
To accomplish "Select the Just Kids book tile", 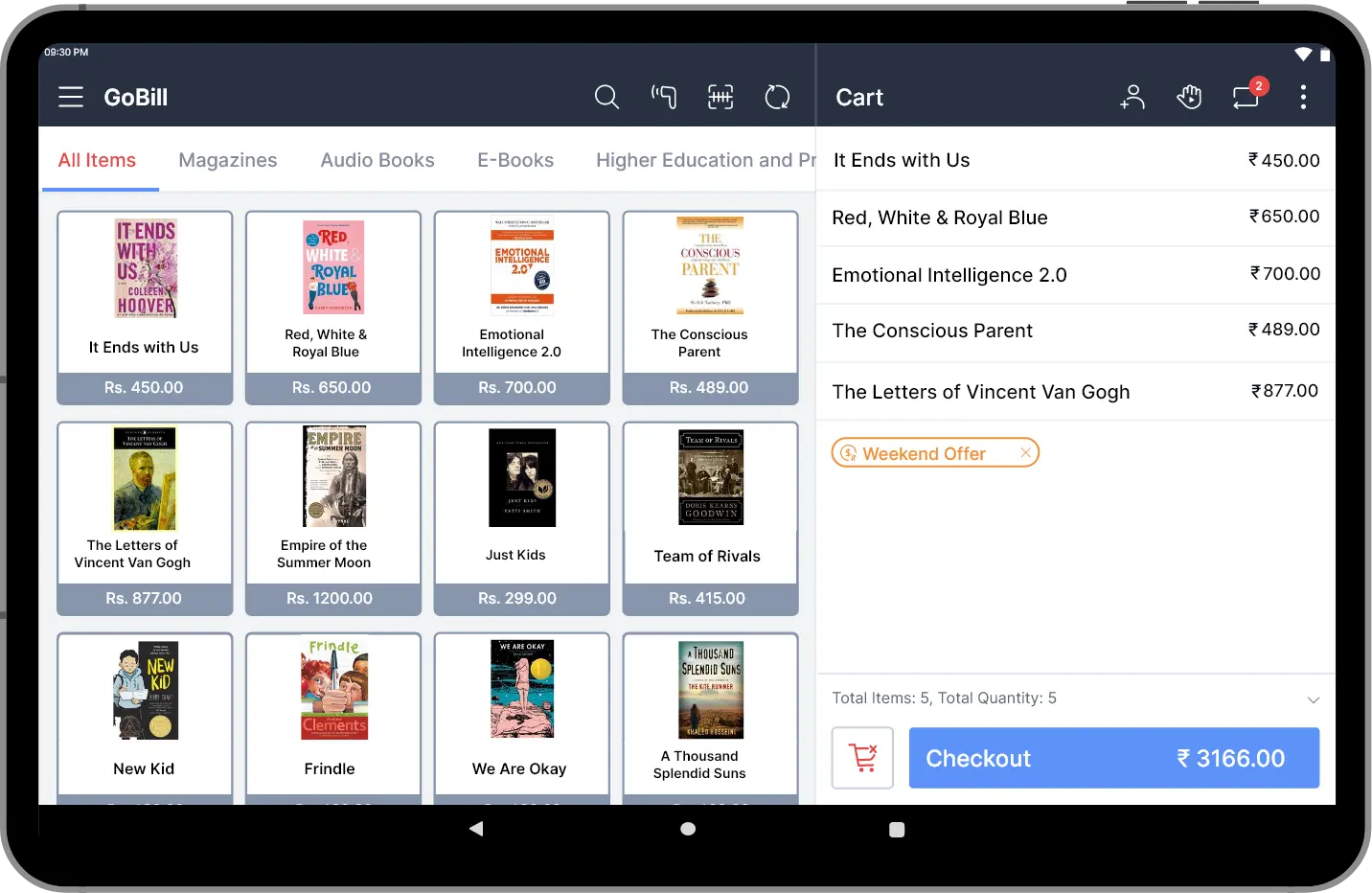I will point(521,517).
